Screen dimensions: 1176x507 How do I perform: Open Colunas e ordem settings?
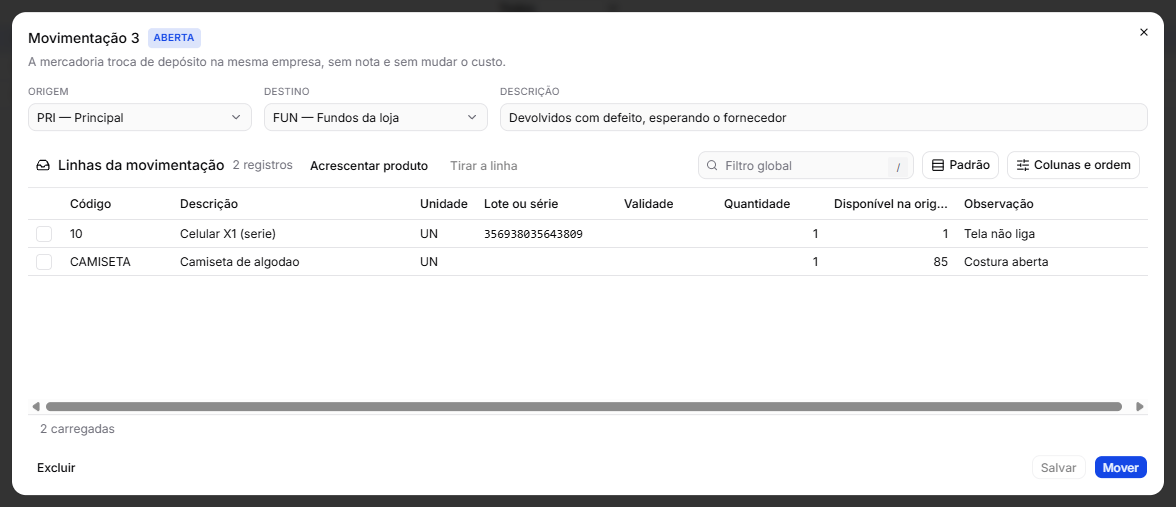point(1073,165)
